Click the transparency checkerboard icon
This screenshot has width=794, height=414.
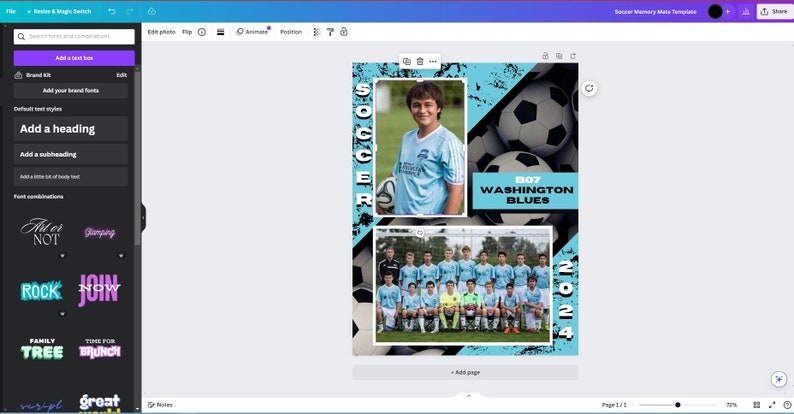point(317,32)
